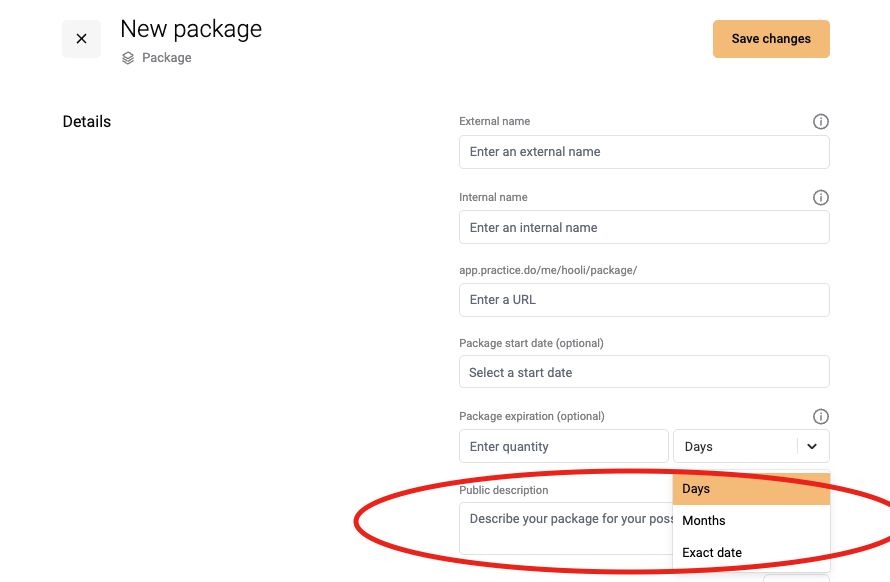The image size is (890, 582).
Task: Click the stacked layers Package icon
Action: coord(128,58)
